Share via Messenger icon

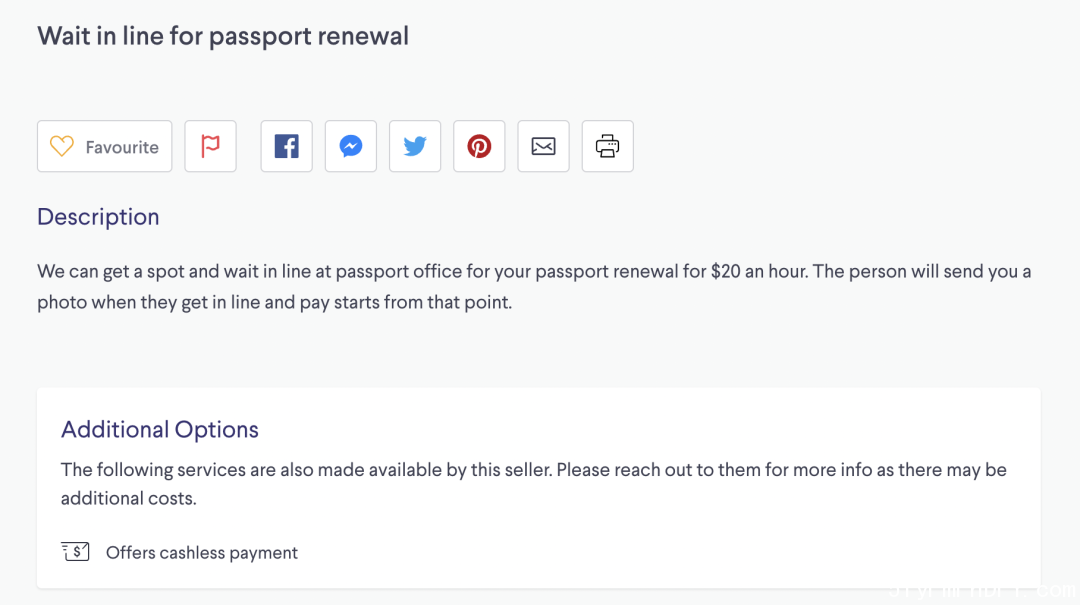pyautogui.click(x=351, y=146)
